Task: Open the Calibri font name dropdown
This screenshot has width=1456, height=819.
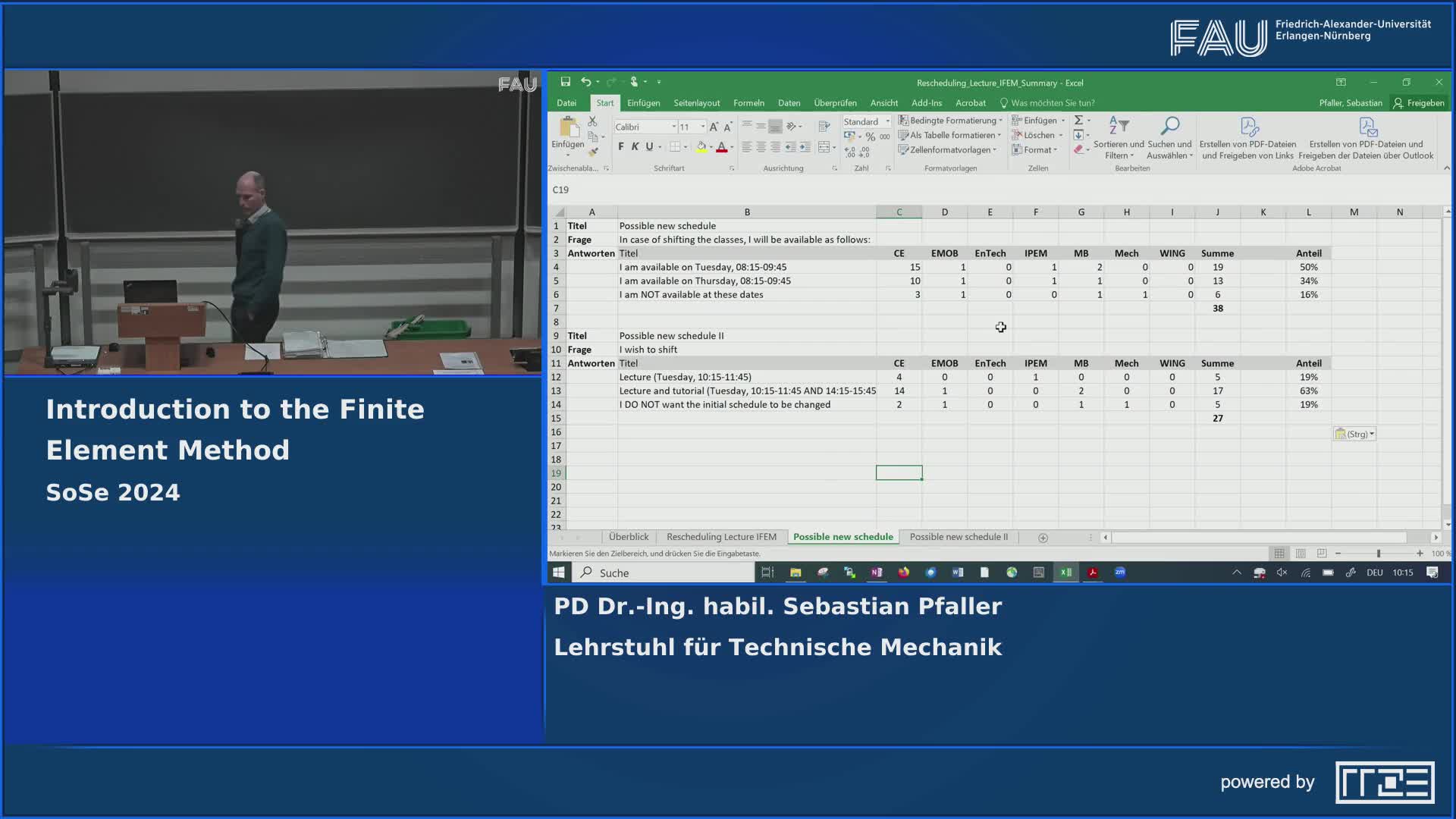Action: point(673,127)
